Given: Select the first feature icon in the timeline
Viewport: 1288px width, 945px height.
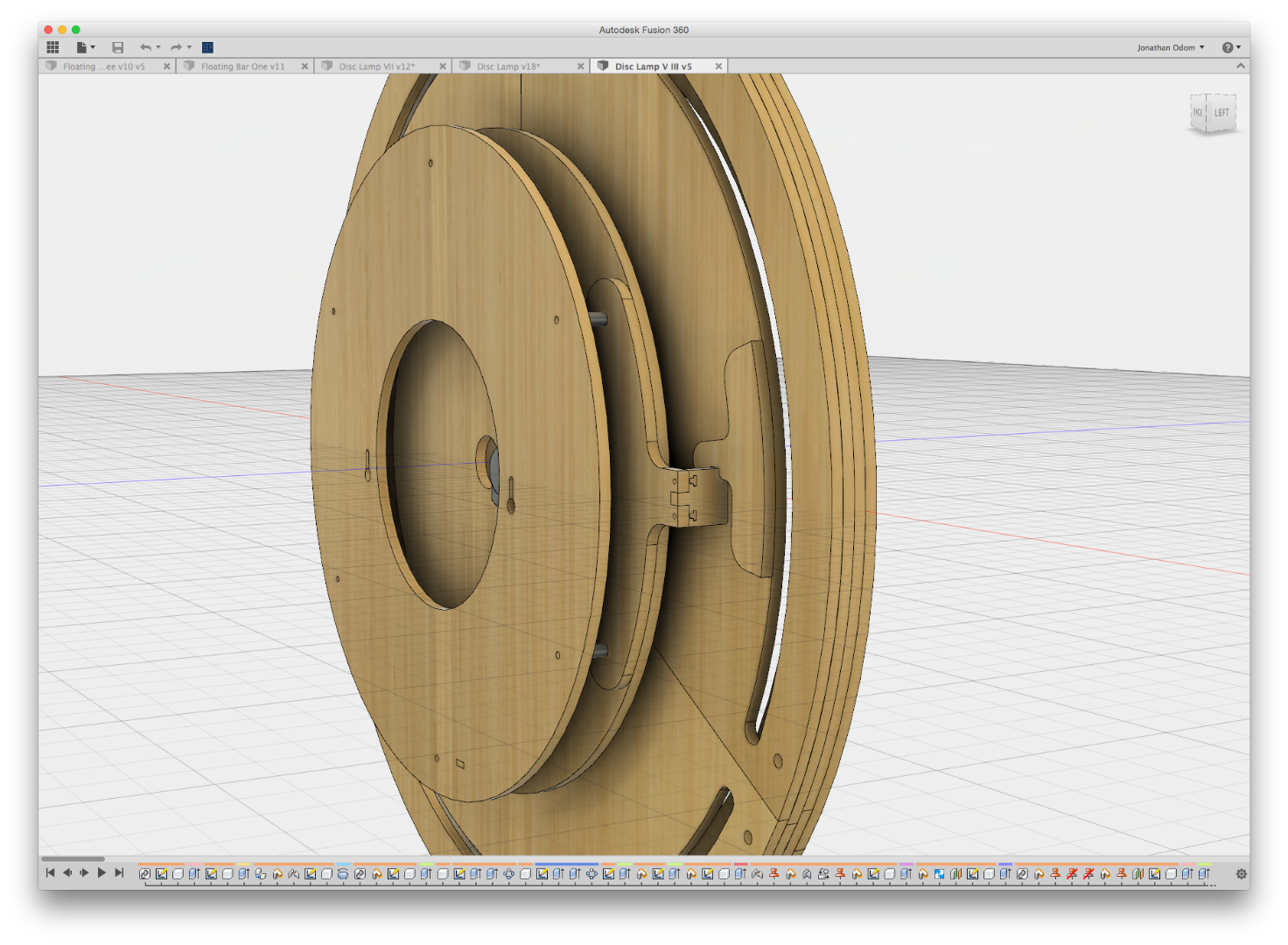Looking at the screenshot, I should [x=145, y=873].
